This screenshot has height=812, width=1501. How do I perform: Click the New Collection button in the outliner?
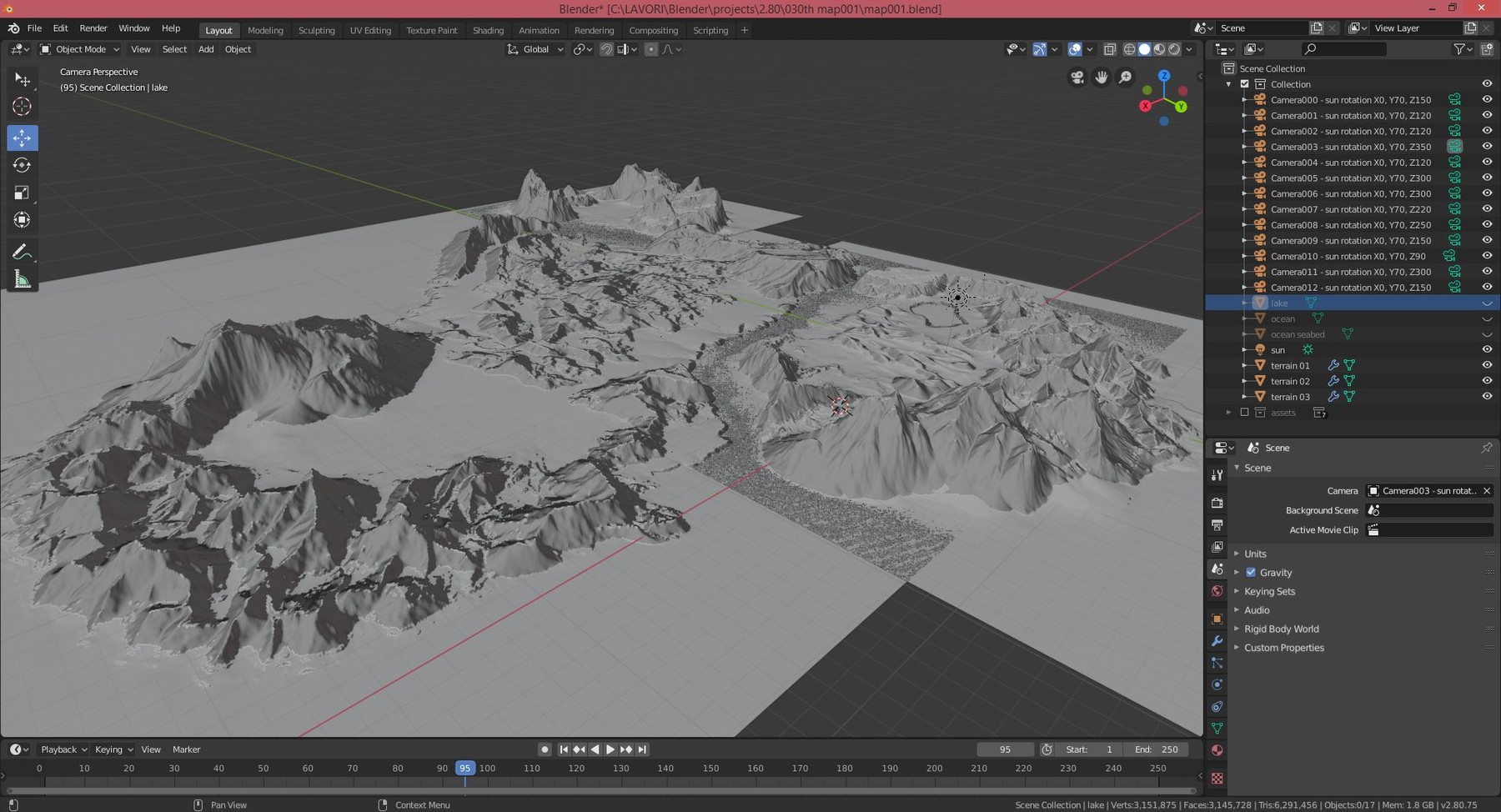coord(1486,49)
